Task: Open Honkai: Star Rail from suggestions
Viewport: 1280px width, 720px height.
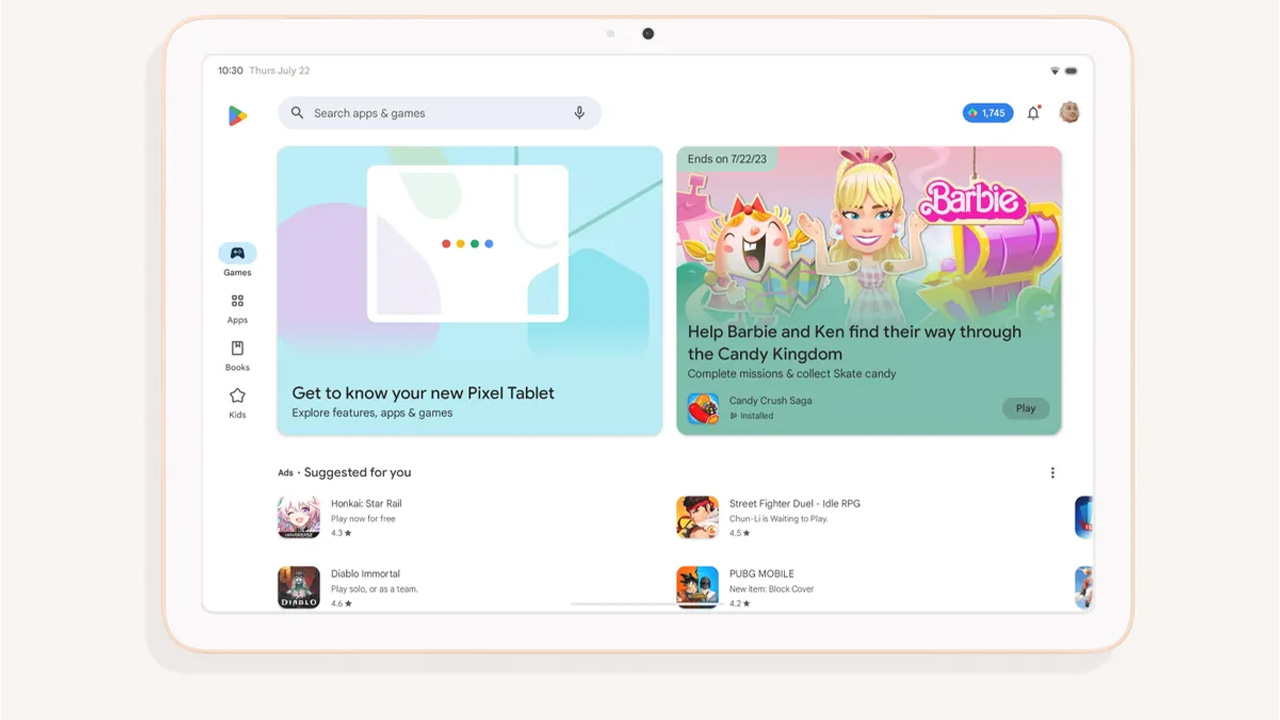Action: [x=298, y=515]
